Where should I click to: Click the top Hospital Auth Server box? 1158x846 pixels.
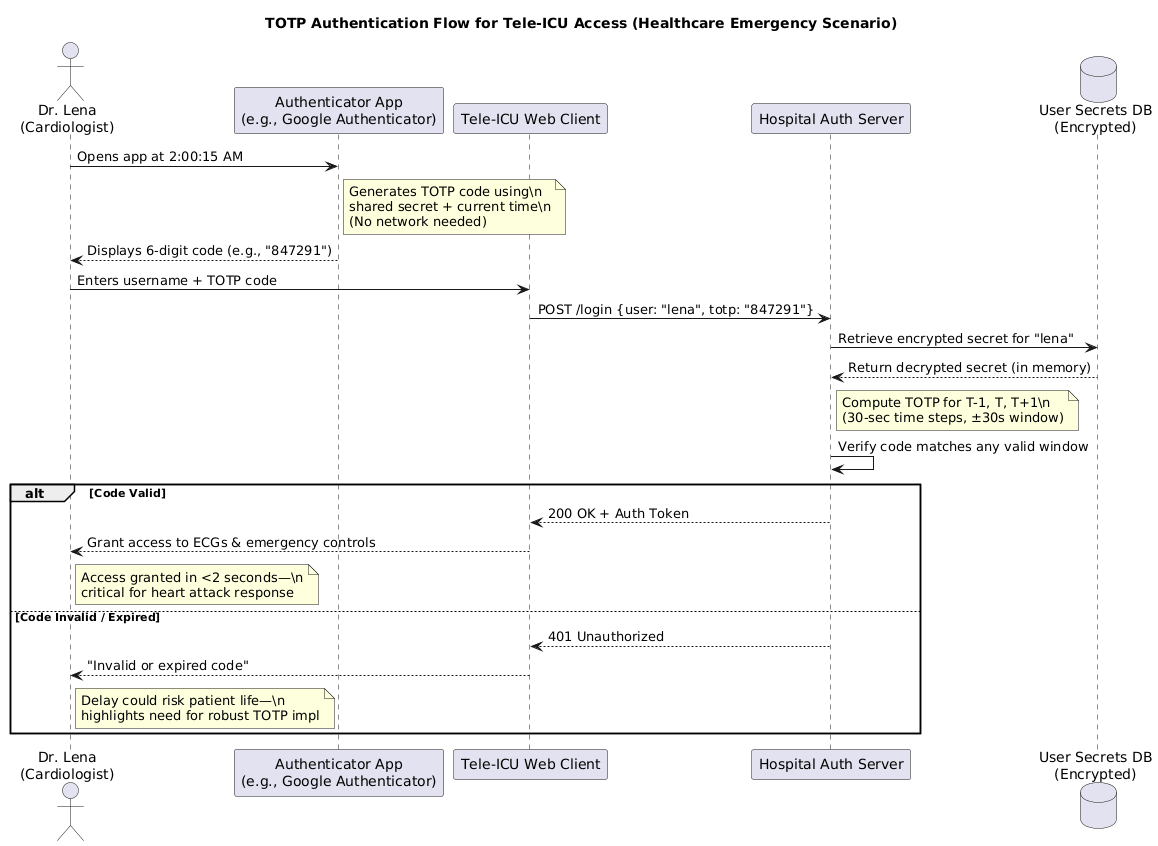(x=830, y=119)
